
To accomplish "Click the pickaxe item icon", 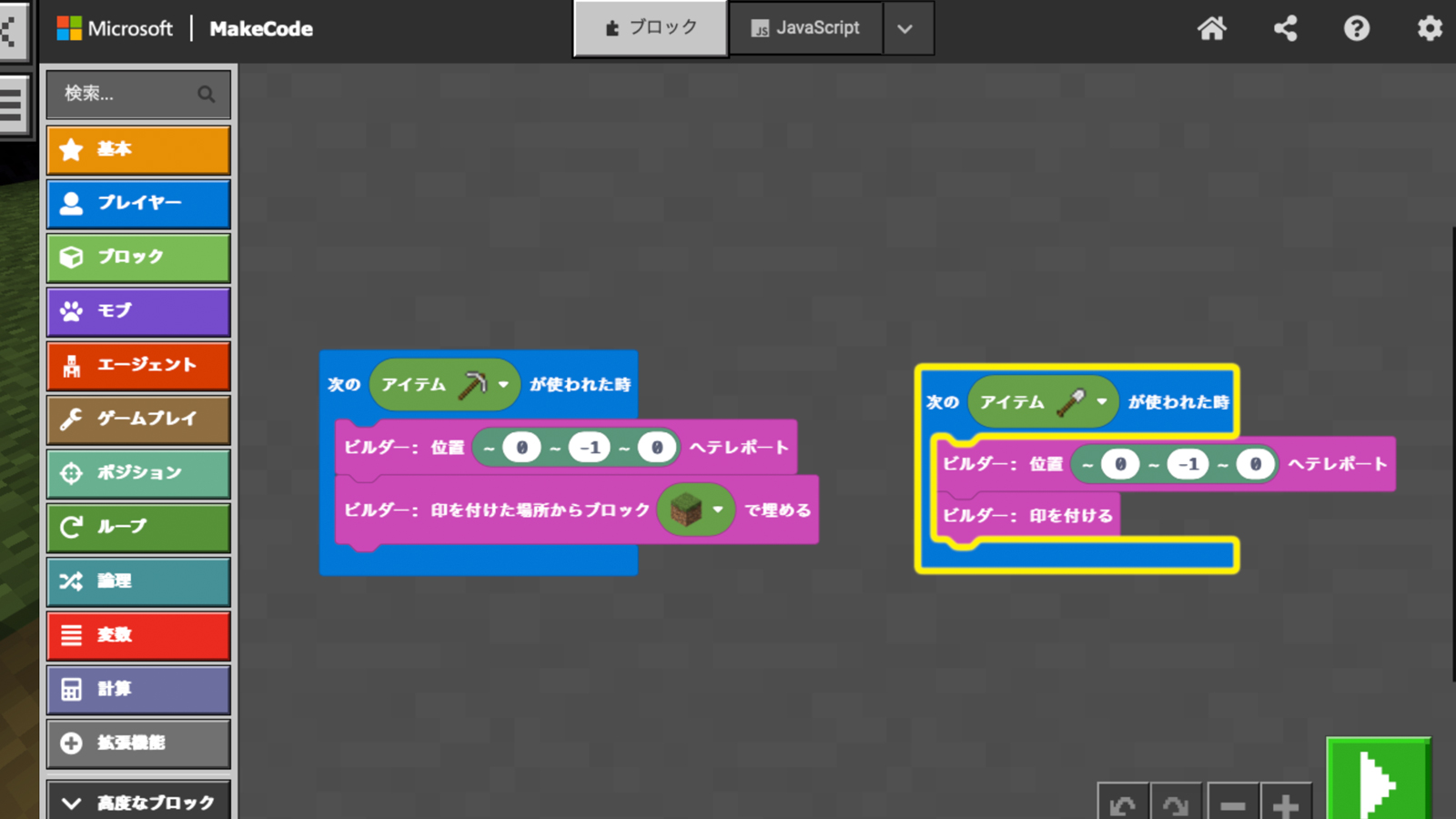I will point(472,384).
